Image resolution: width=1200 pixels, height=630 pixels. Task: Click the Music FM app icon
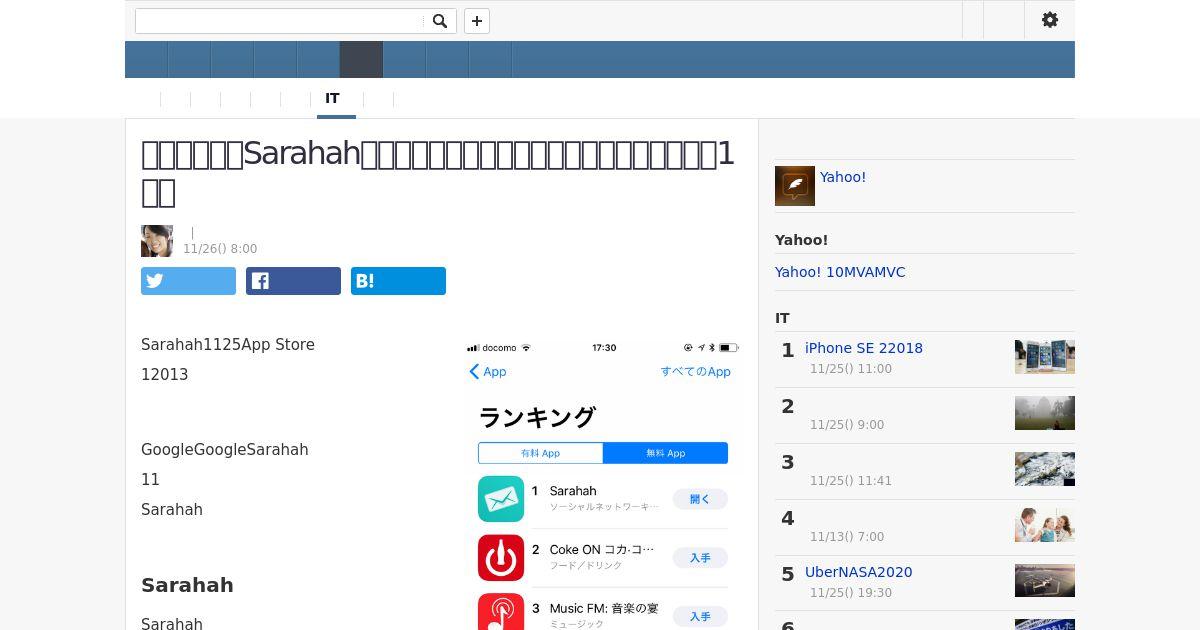pos(501,612)
